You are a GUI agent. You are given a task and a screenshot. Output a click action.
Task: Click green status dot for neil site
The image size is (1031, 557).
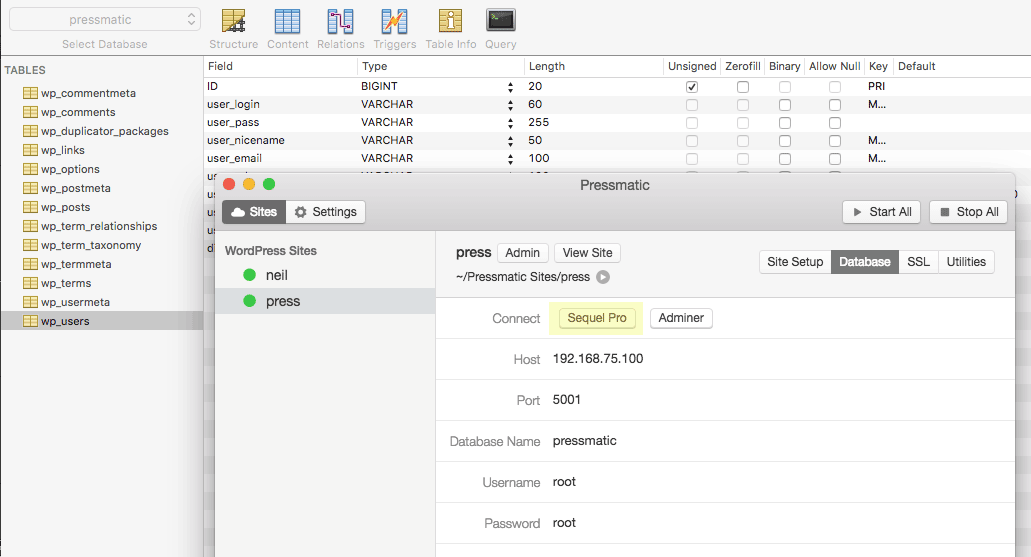(x=249, y=275)
